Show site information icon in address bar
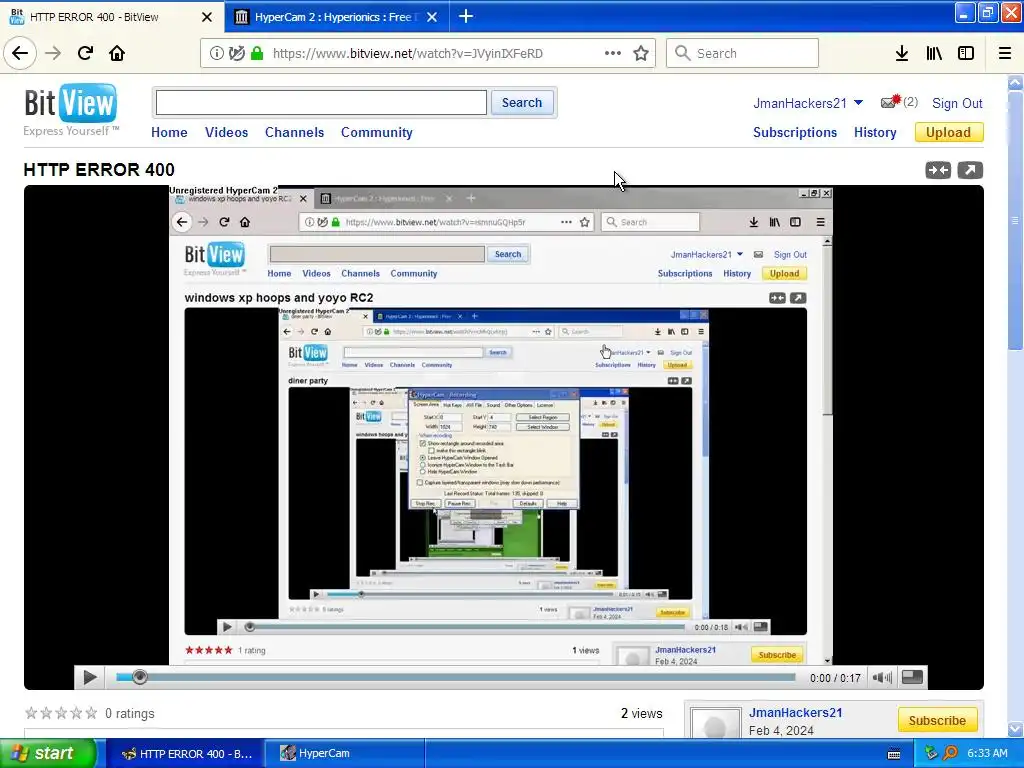1024x768 pixels. click(x=216, y=54)
